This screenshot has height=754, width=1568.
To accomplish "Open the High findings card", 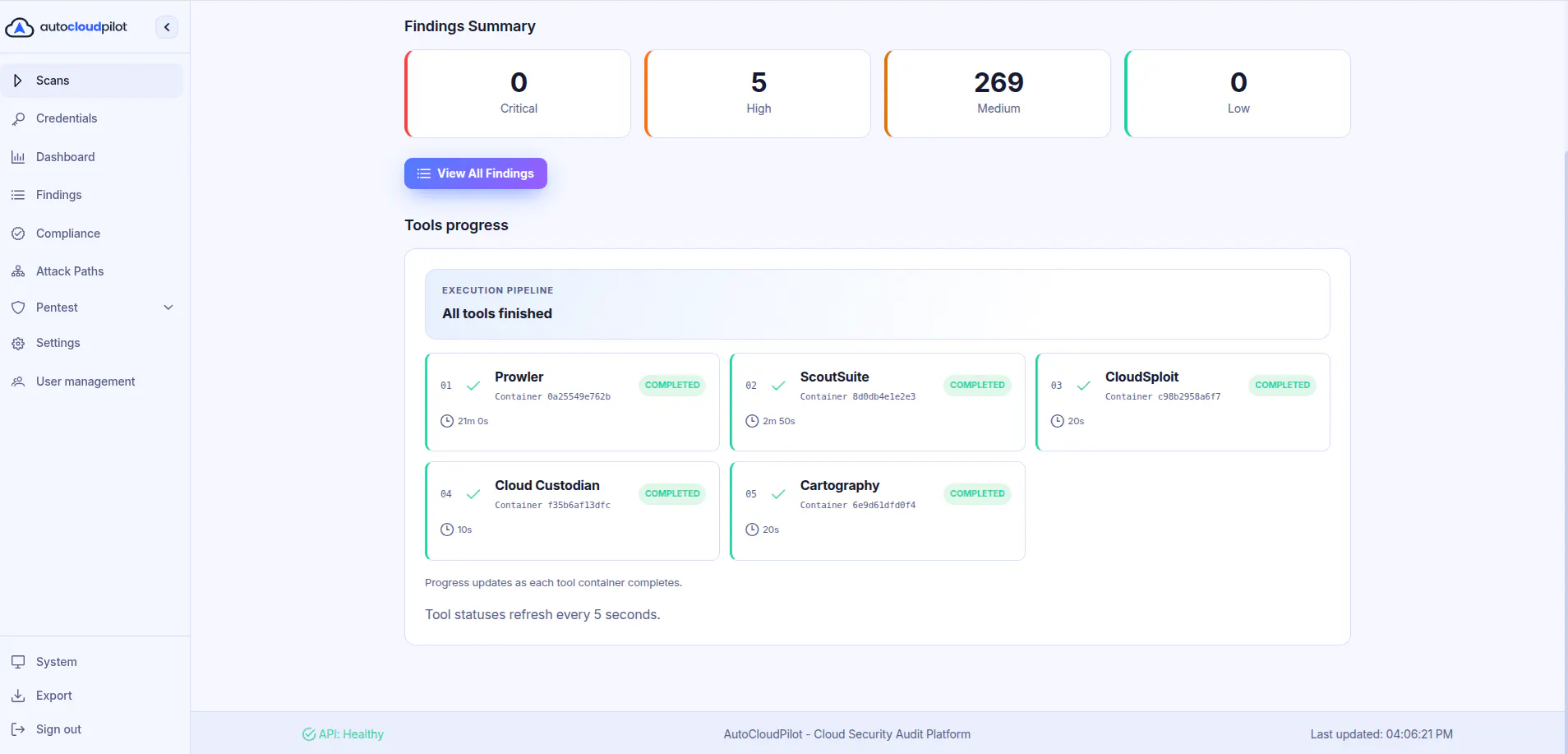I will [x=758, y=94].
